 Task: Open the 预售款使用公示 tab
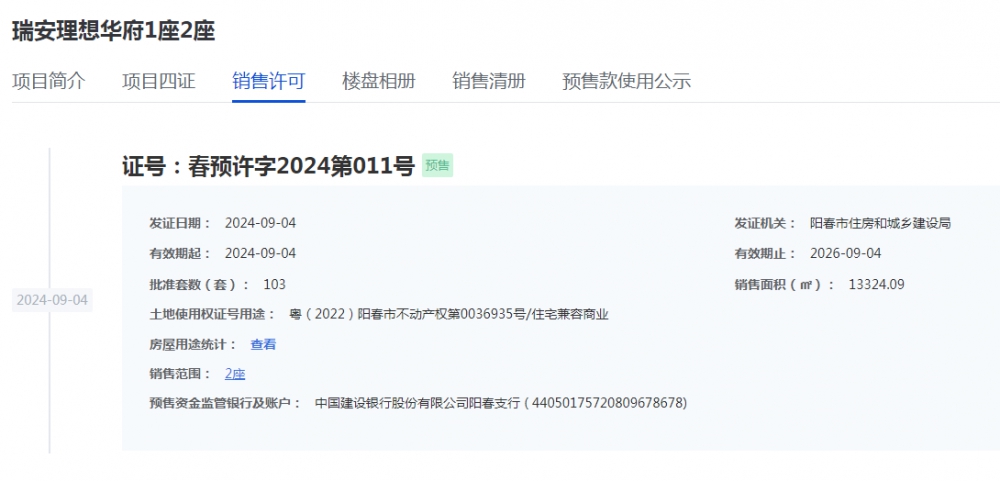[x=627, y=81]
